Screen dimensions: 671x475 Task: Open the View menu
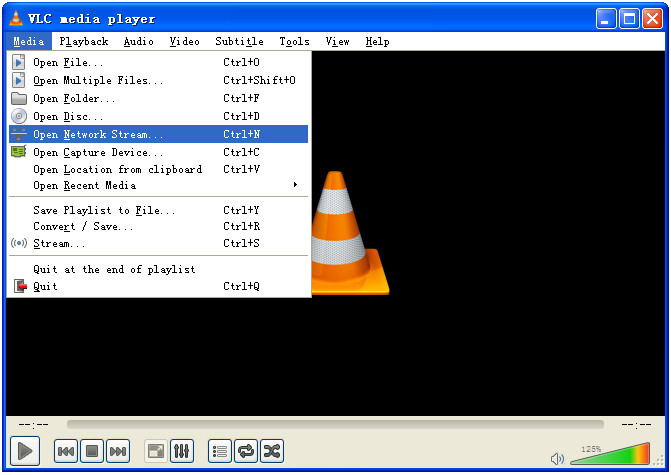[x=337, y=42]
